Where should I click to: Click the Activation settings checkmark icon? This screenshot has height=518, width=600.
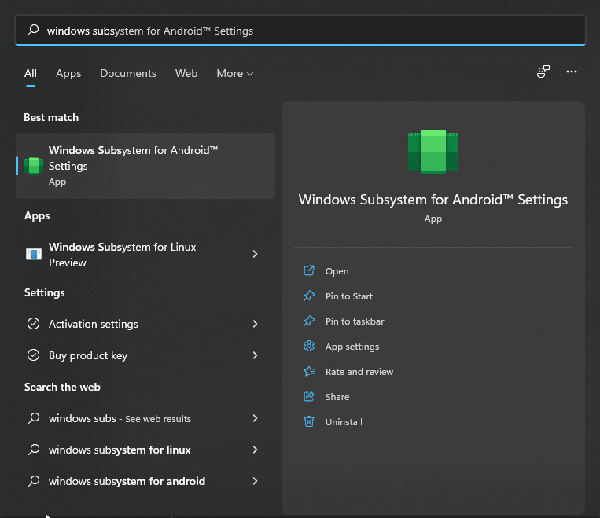click(x=33, y=324)
